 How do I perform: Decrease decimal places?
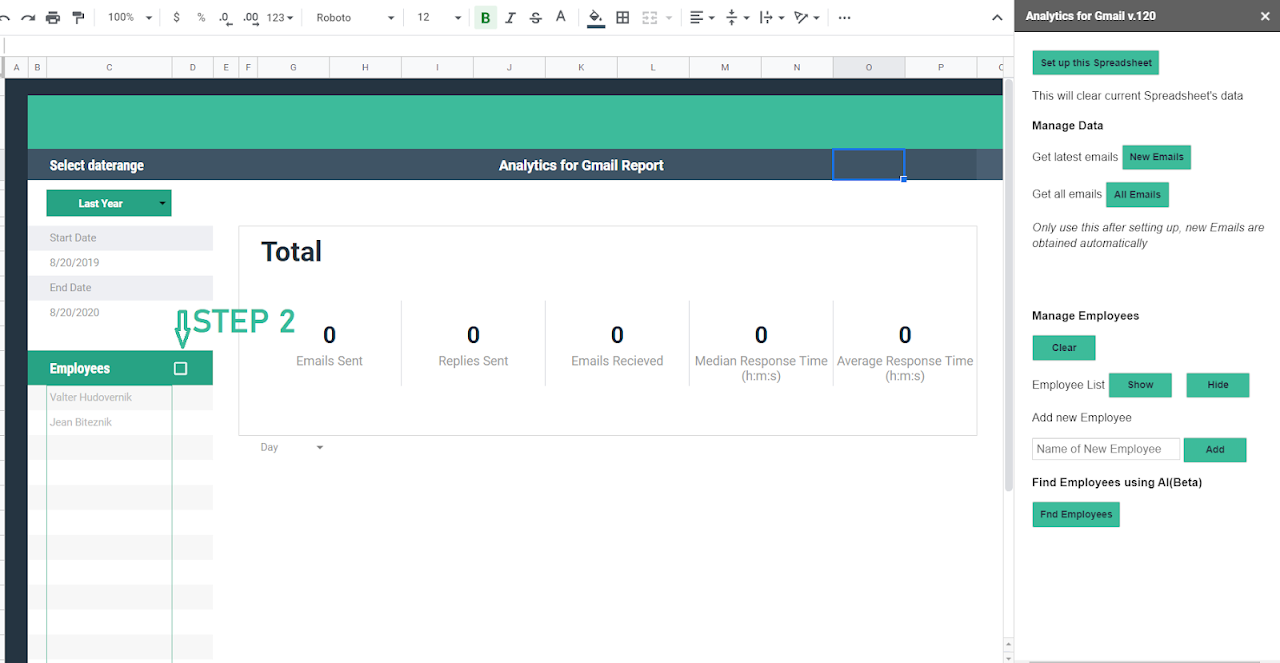click(x=225, y=18)
